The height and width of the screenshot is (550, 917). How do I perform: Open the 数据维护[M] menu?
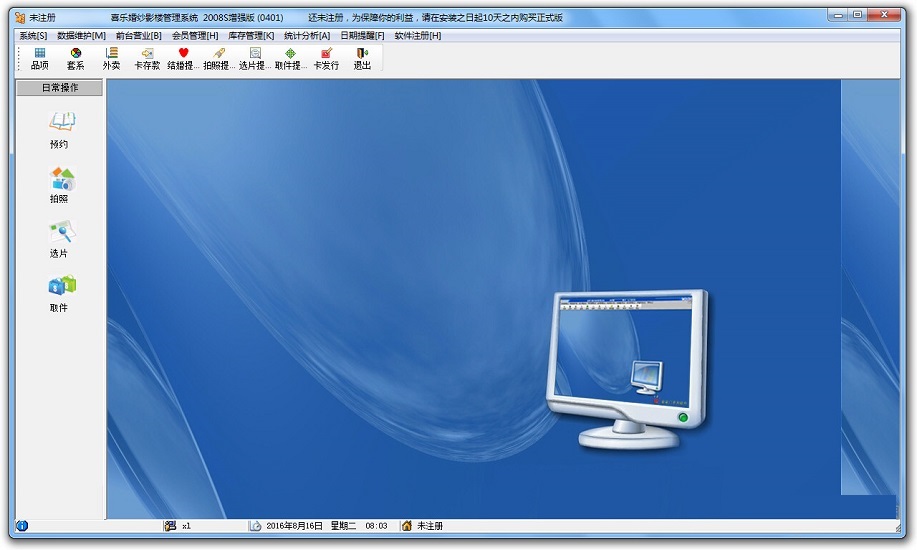coord(81,36)
